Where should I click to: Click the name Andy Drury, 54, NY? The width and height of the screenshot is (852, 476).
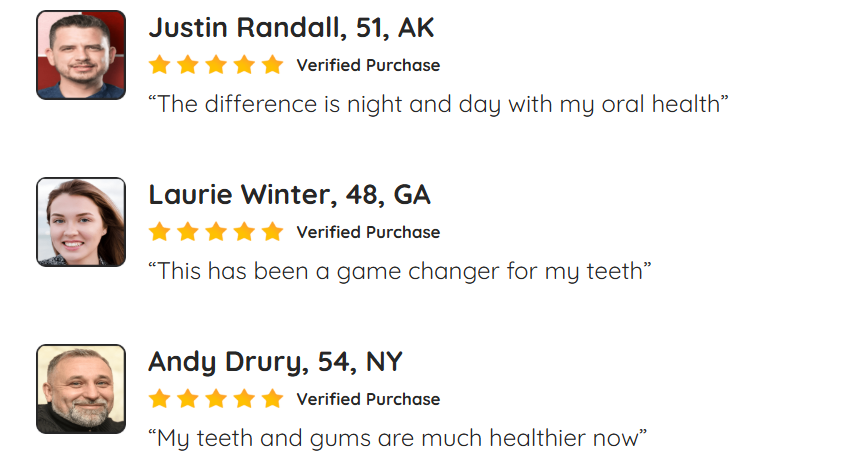(275, 362)
